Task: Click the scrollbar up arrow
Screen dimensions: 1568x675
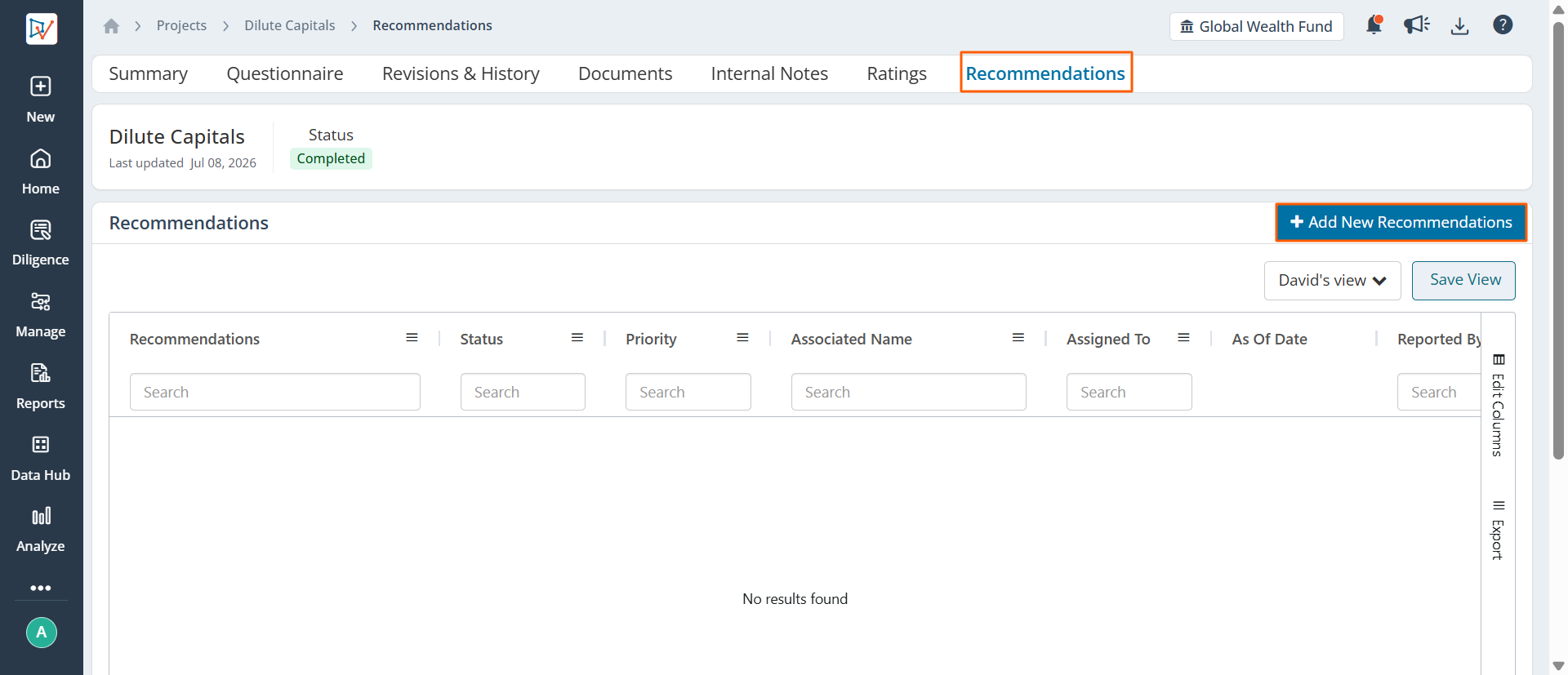Action: click(1558, 9)
